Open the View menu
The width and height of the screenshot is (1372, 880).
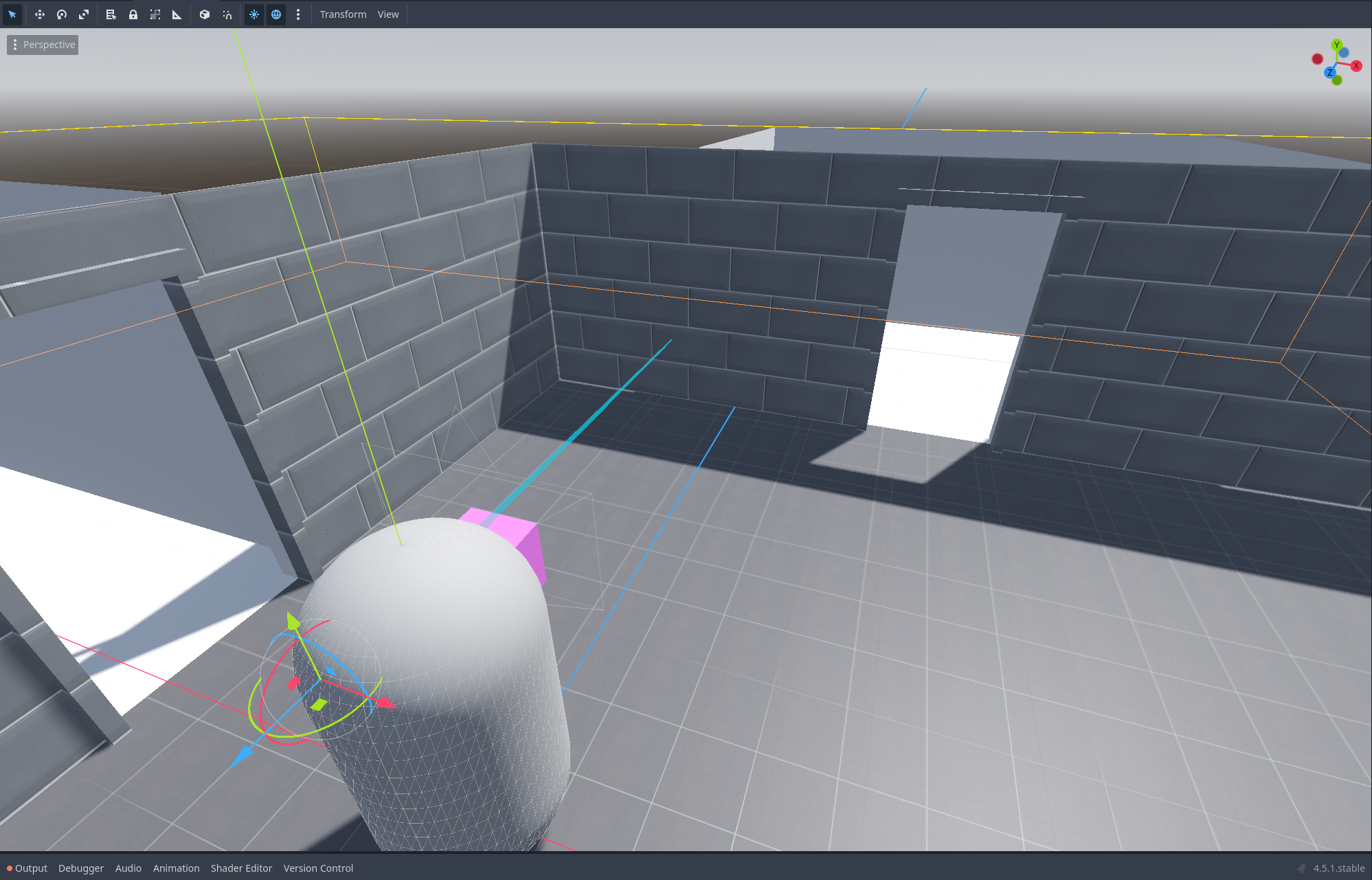388,14
